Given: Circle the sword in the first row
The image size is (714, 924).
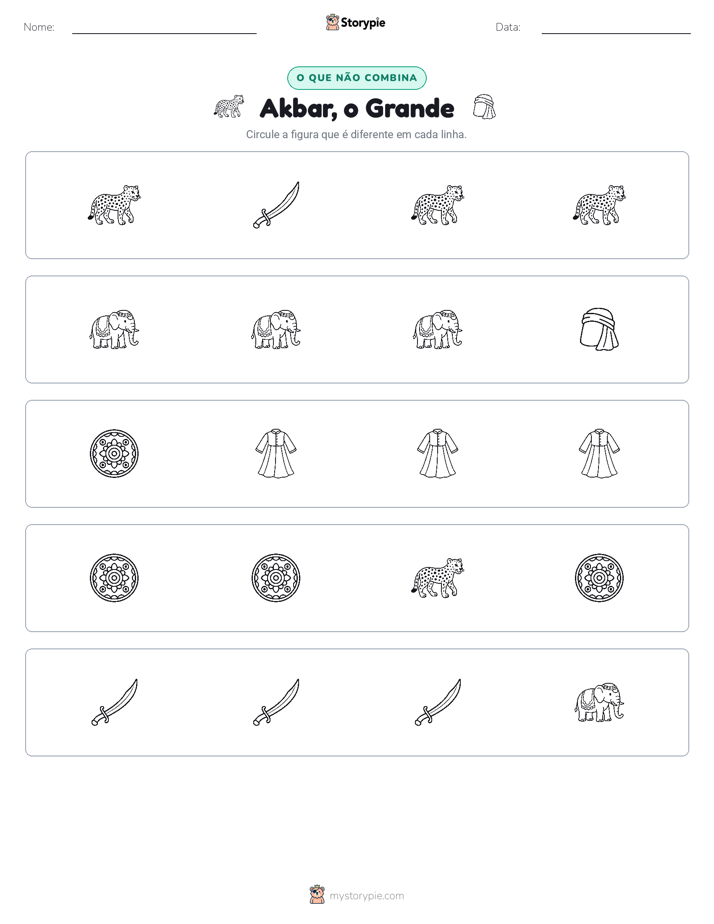Looking at the screenshot, I should pyautogui.click(x=276, y=205).
